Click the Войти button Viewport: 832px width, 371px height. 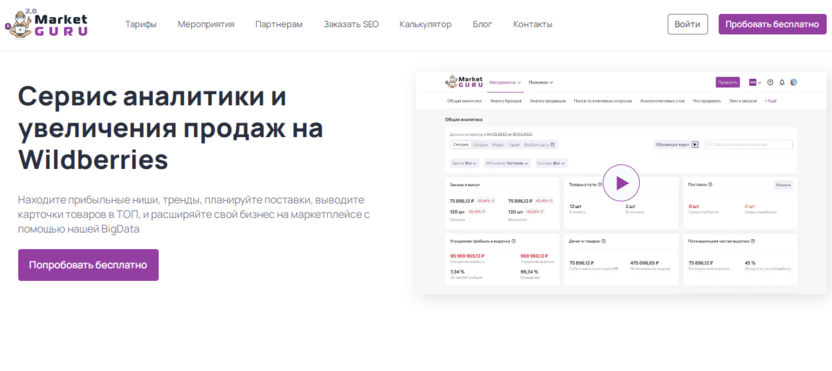click(x=687, y=24)
